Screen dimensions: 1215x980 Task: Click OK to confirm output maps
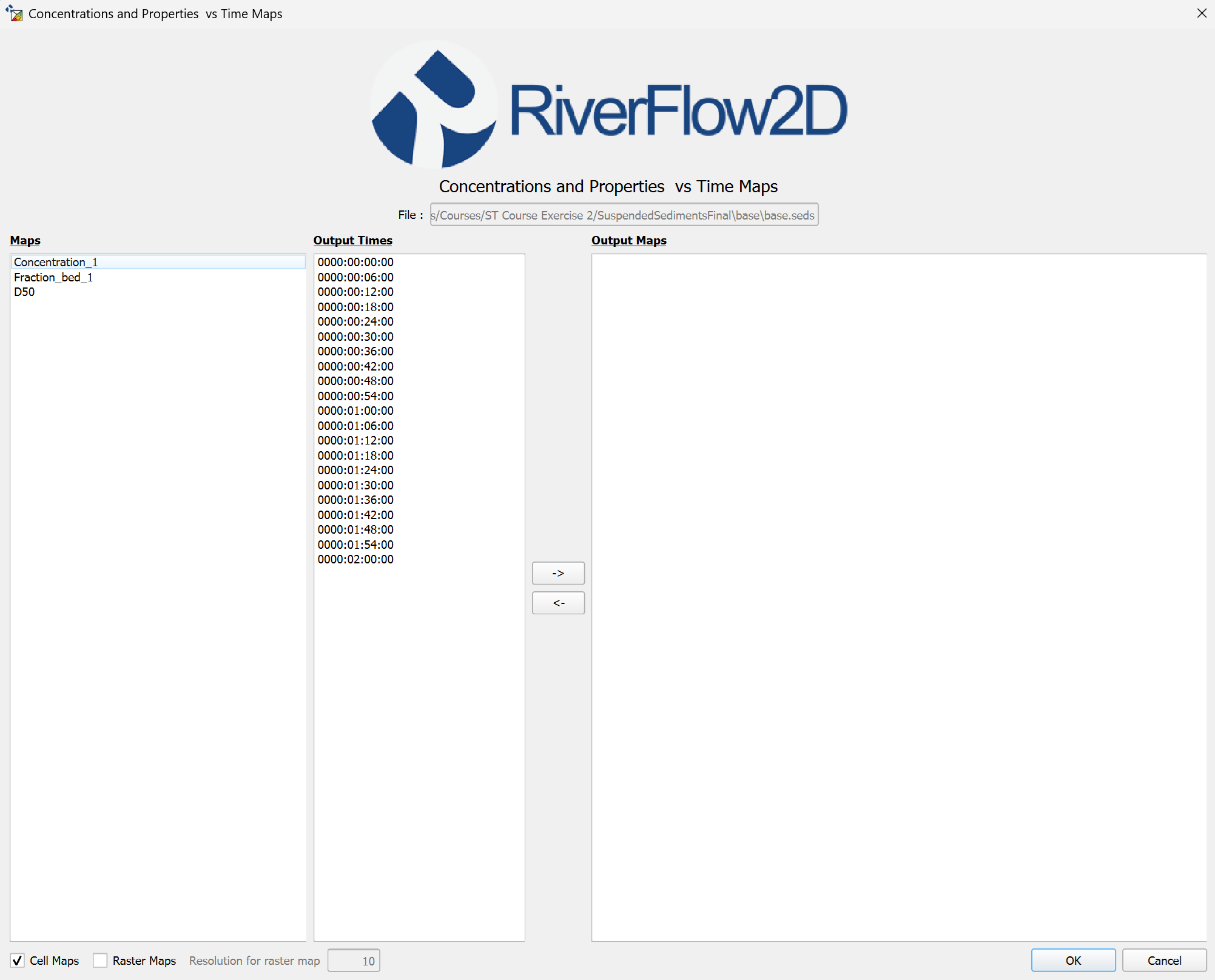tap(1072, 960)
